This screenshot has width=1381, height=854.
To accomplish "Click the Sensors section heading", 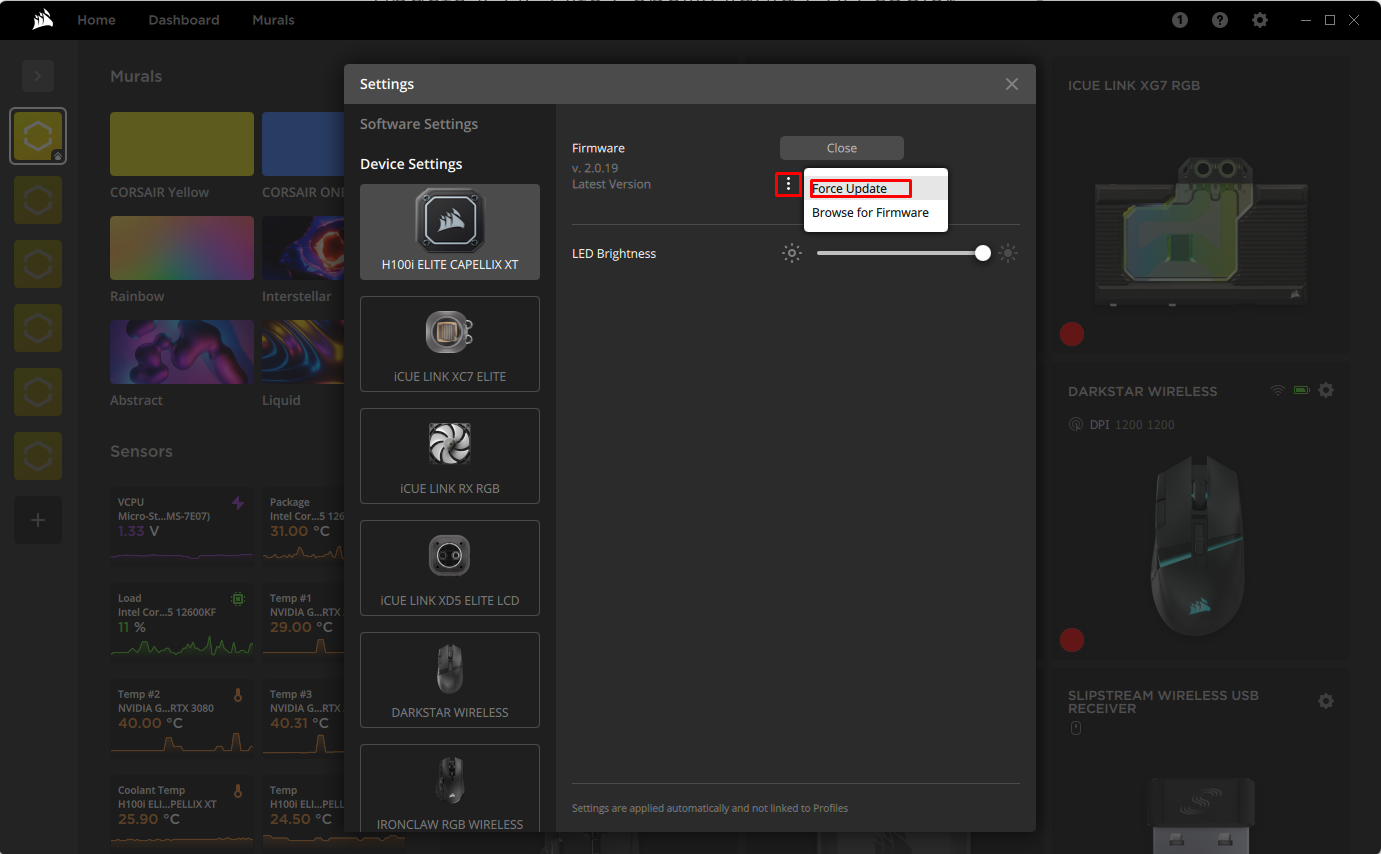I will 141,451.
